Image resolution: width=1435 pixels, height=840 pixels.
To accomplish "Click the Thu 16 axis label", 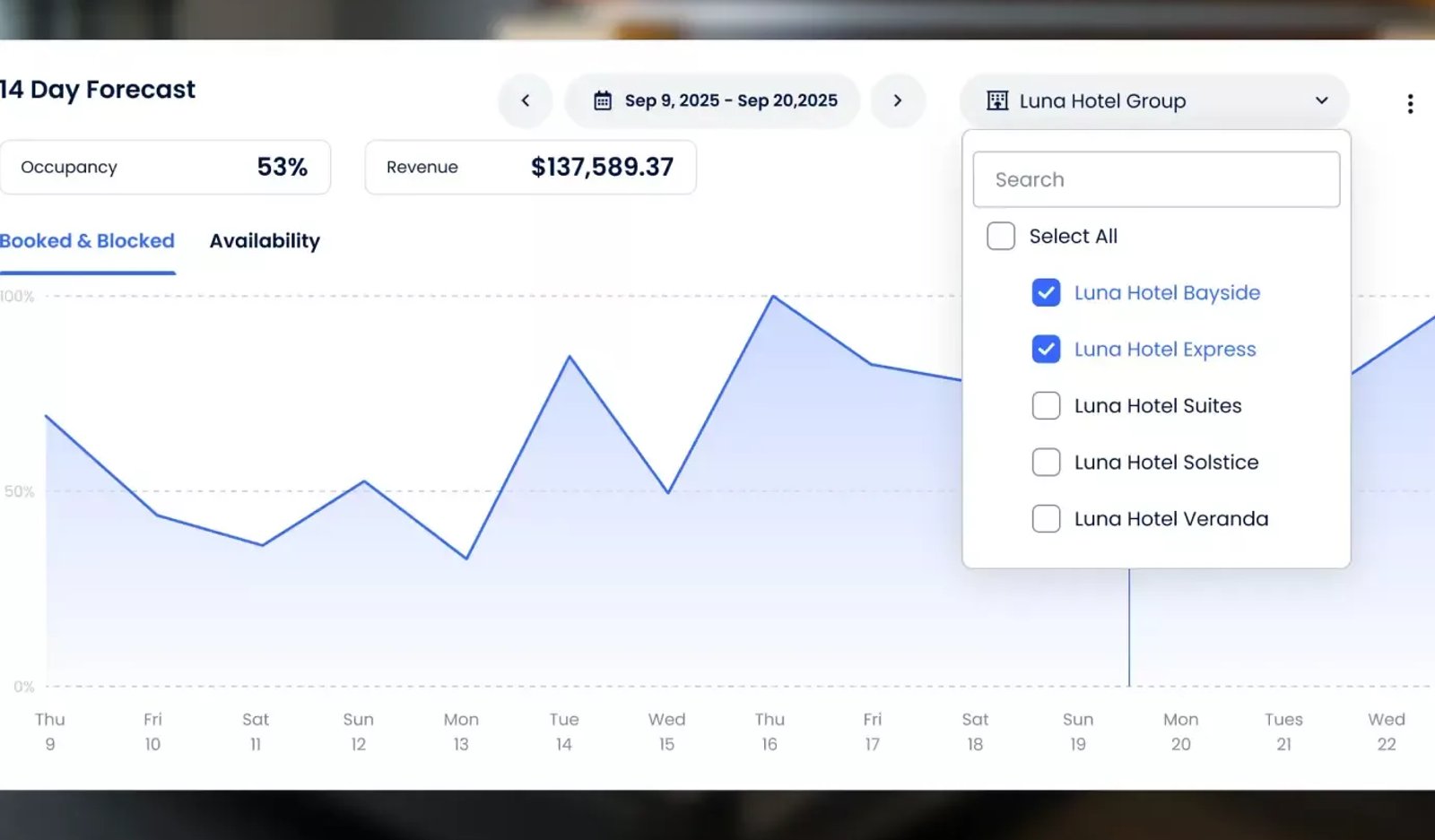I will (770, 732).
